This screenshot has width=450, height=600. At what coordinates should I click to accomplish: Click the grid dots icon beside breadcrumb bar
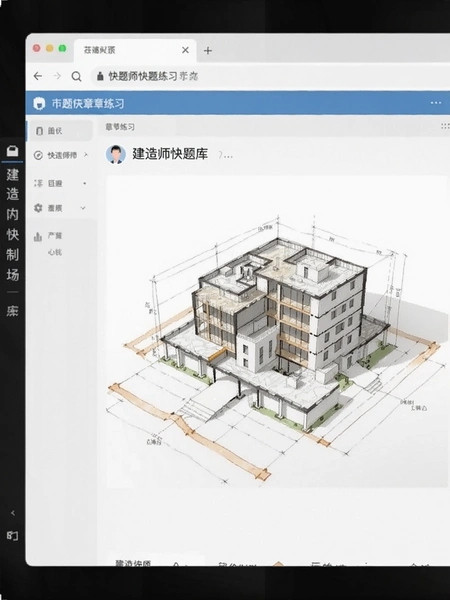click(445, 126)
